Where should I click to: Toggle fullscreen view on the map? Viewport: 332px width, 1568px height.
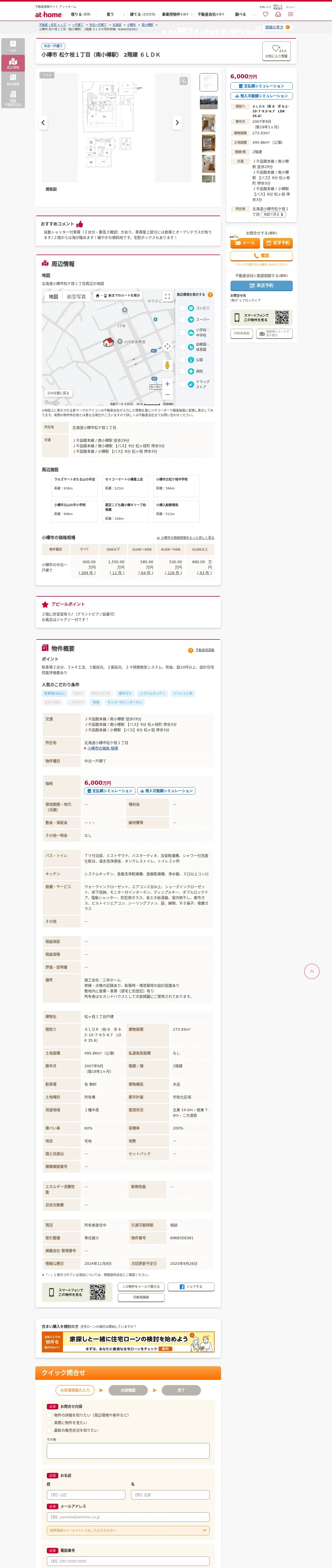pos(167,296)
